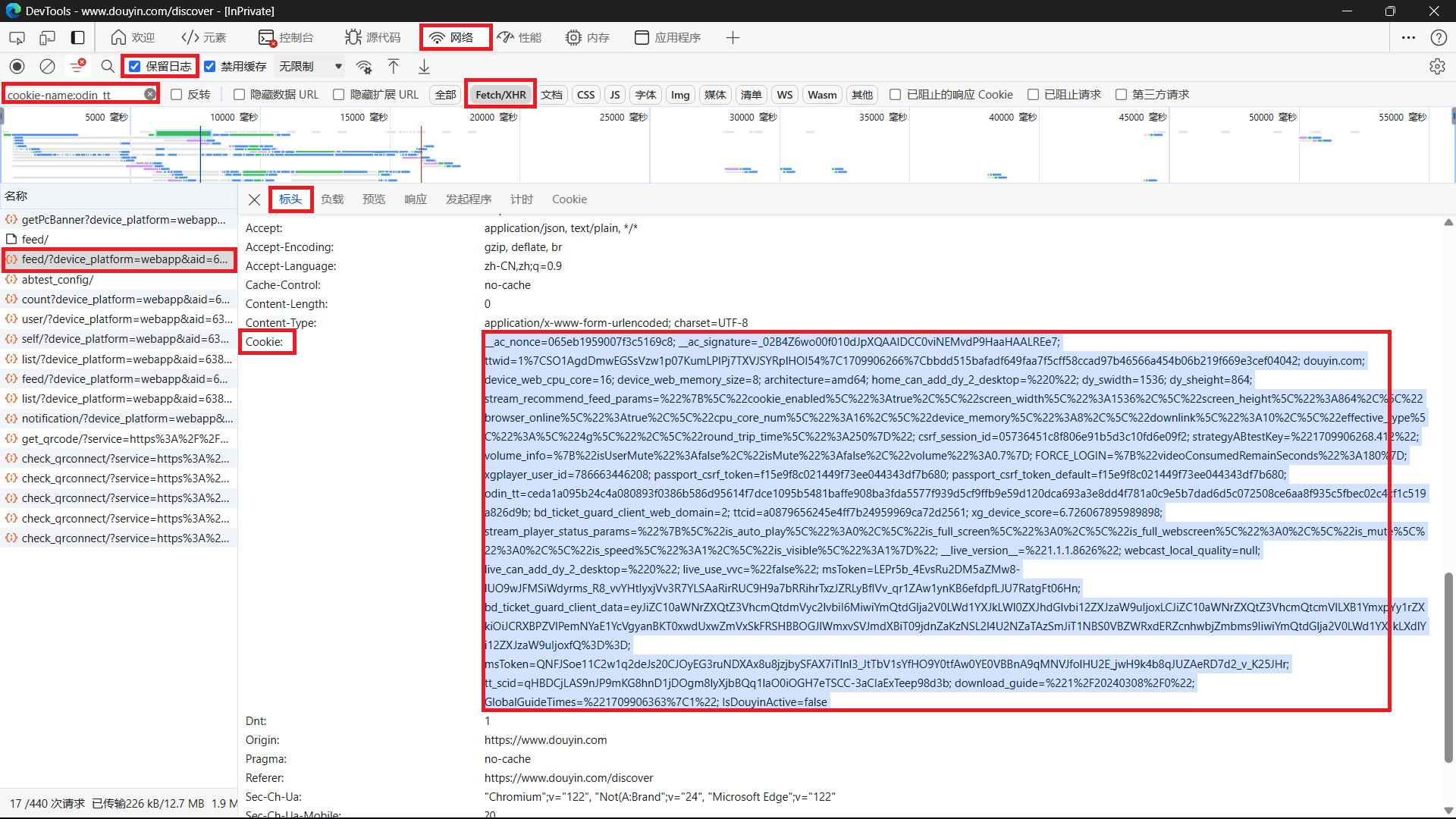Click the export HAR download arrow
Screen dimensions: 1456x819
point(424,67)
